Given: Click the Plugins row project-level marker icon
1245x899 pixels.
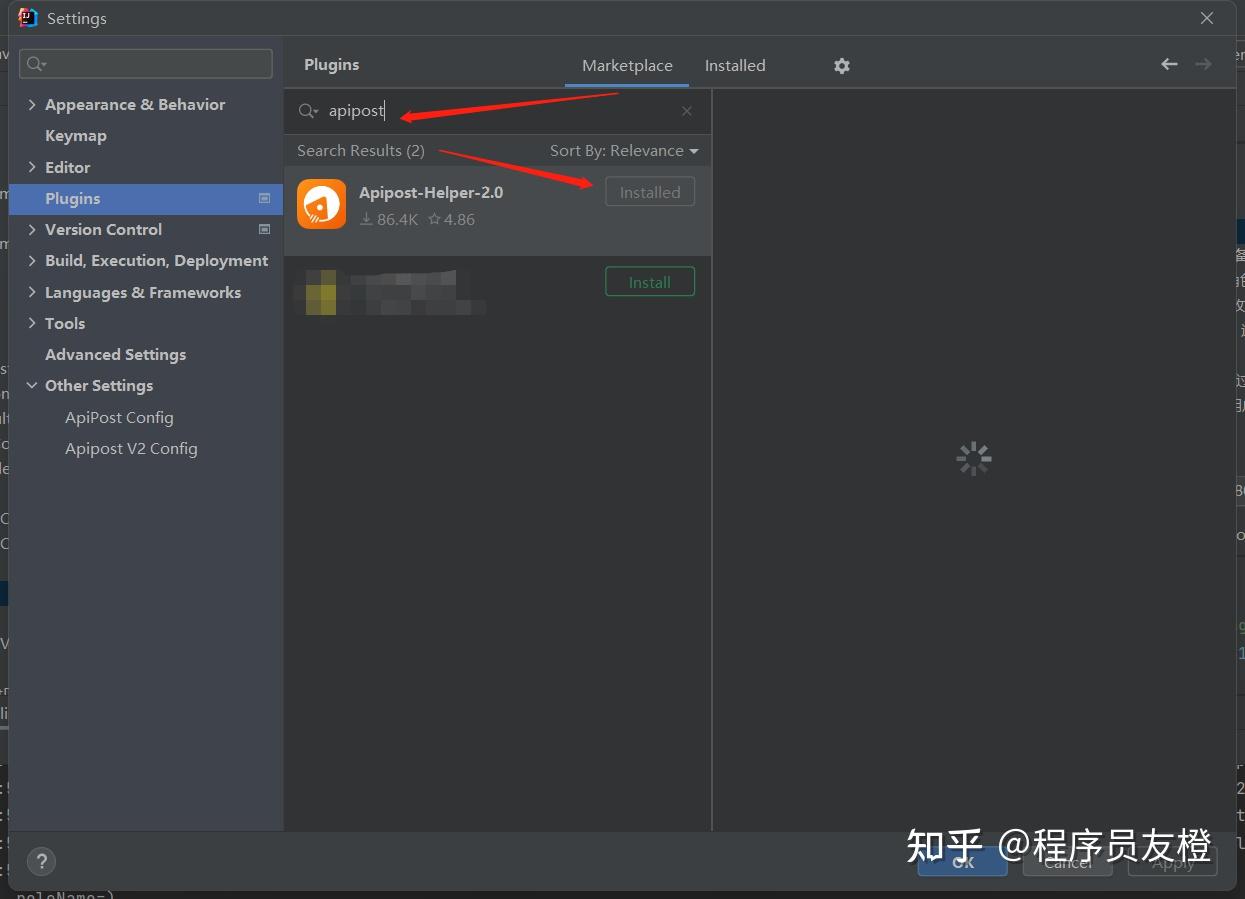Looking at the screenshot, I should tap(264, 198).
